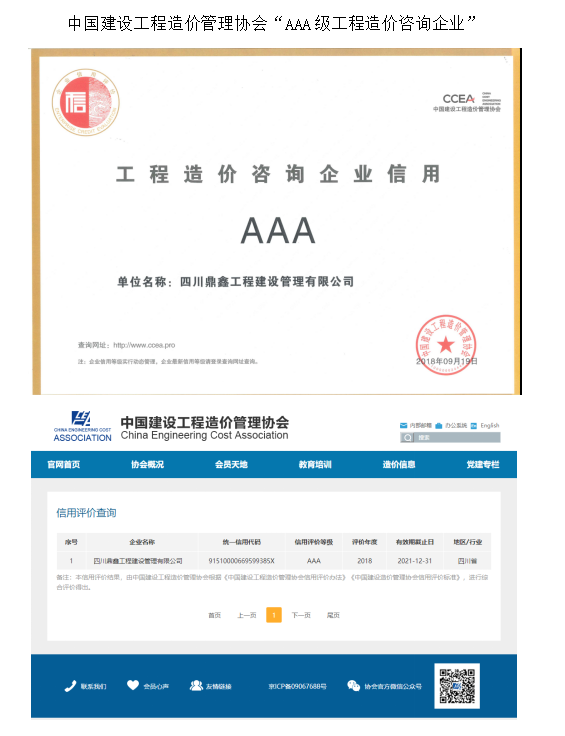Open the 党建专栏 navigation tab
This screenshot has width=565, height=736.
point(483,464)
